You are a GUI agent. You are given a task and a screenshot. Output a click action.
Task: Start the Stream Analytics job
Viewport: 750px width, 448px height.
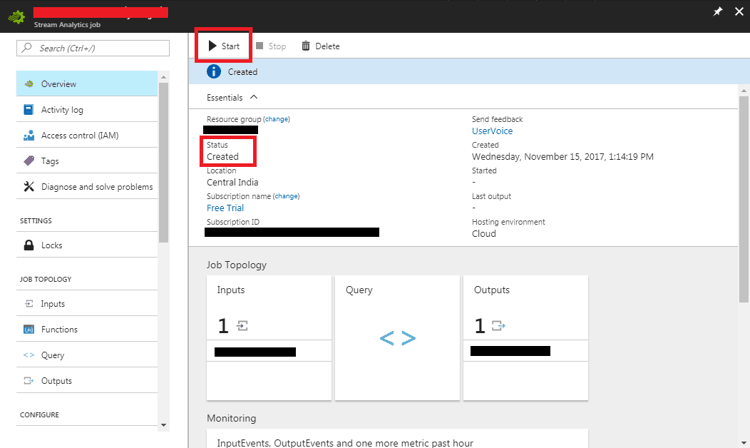pyautogui.click(x=224, y=46)
